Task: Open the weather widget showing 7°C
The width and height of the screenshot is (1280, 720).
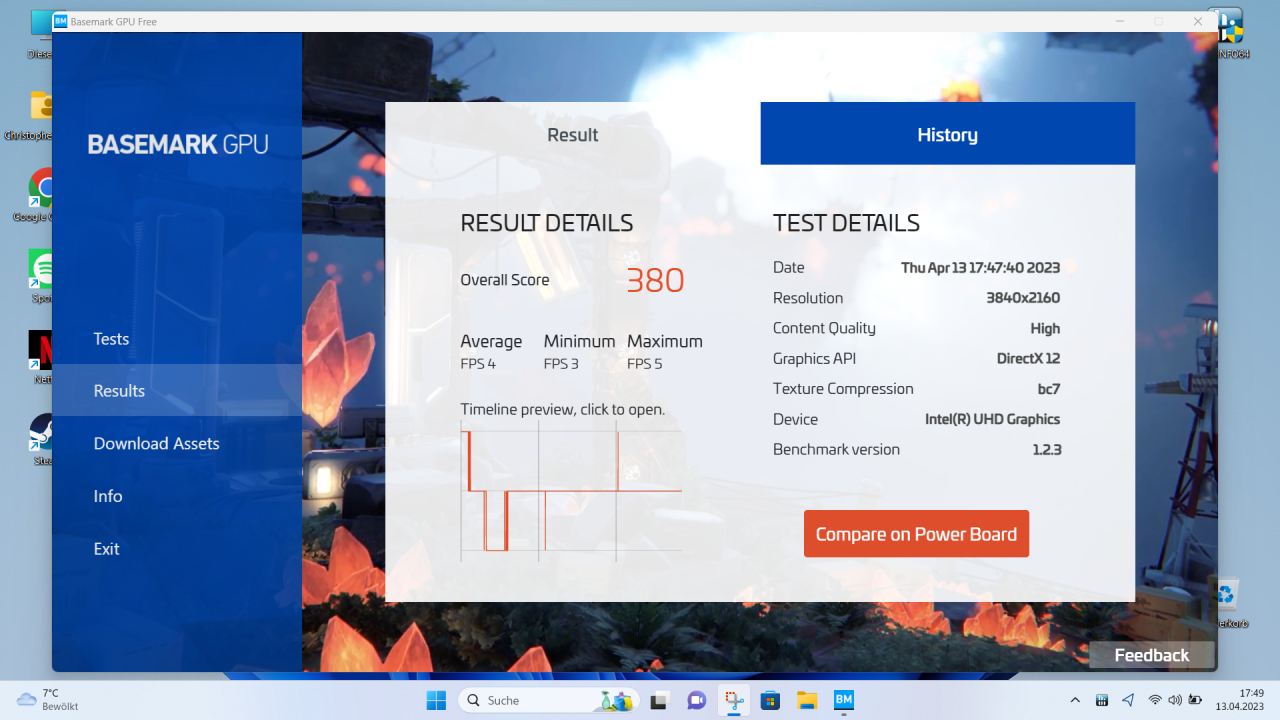Action: [x=48, y=700]
